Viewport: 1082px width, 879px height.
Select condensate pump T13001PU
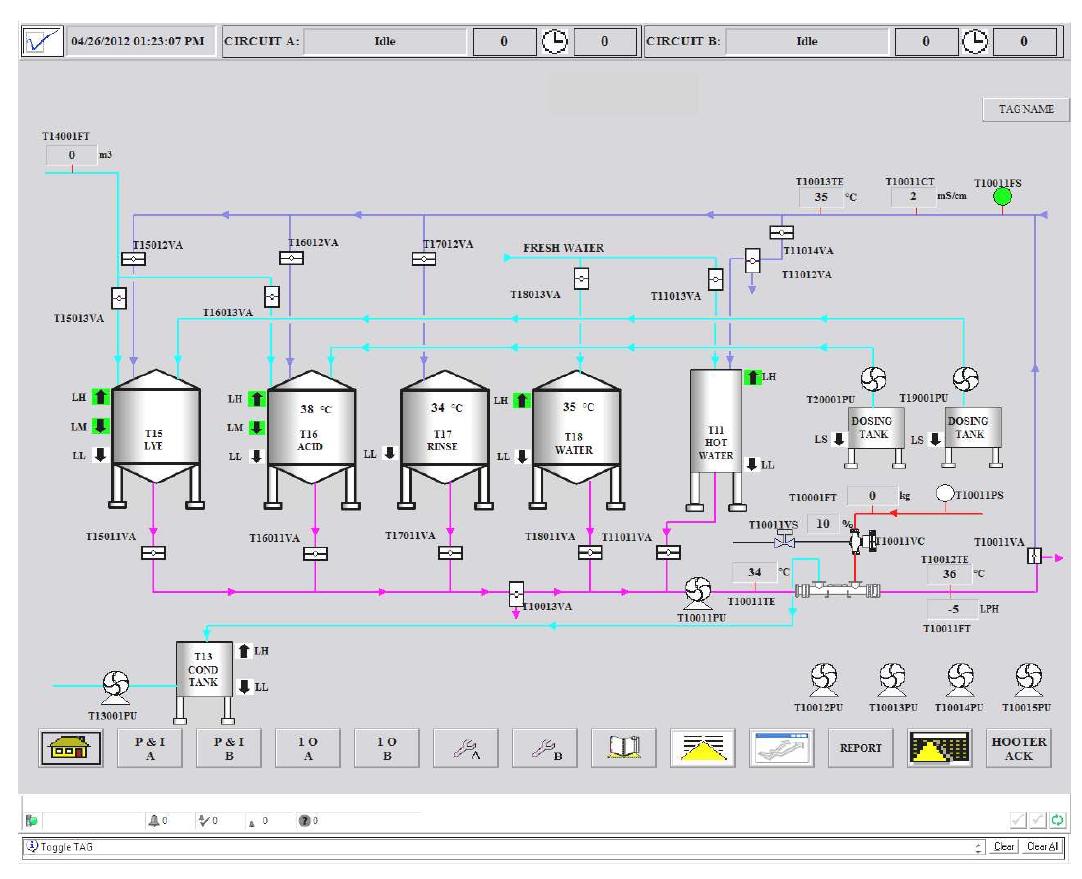[116, 687]
